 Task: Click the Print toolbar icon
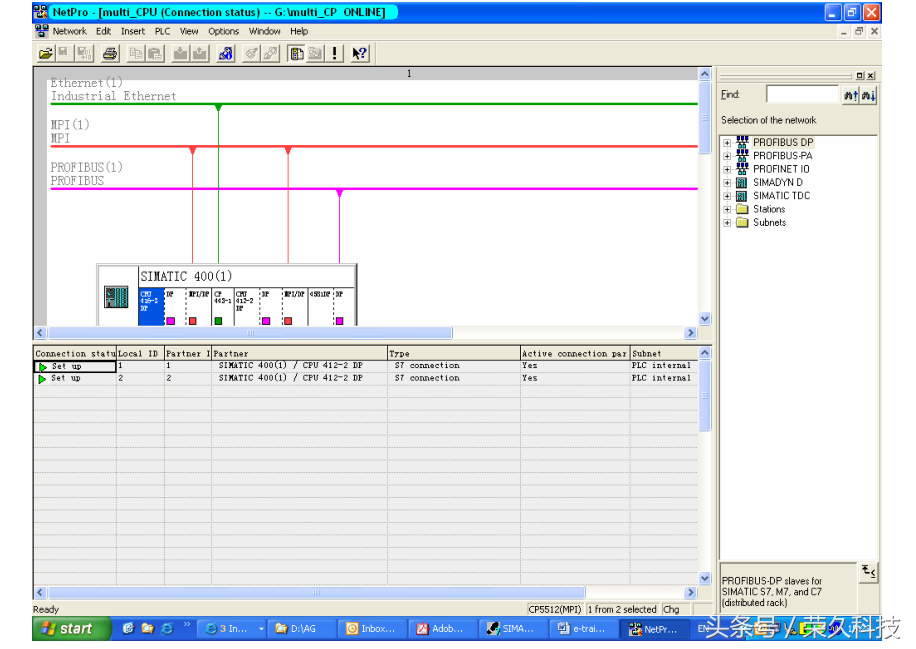point(110,54)
